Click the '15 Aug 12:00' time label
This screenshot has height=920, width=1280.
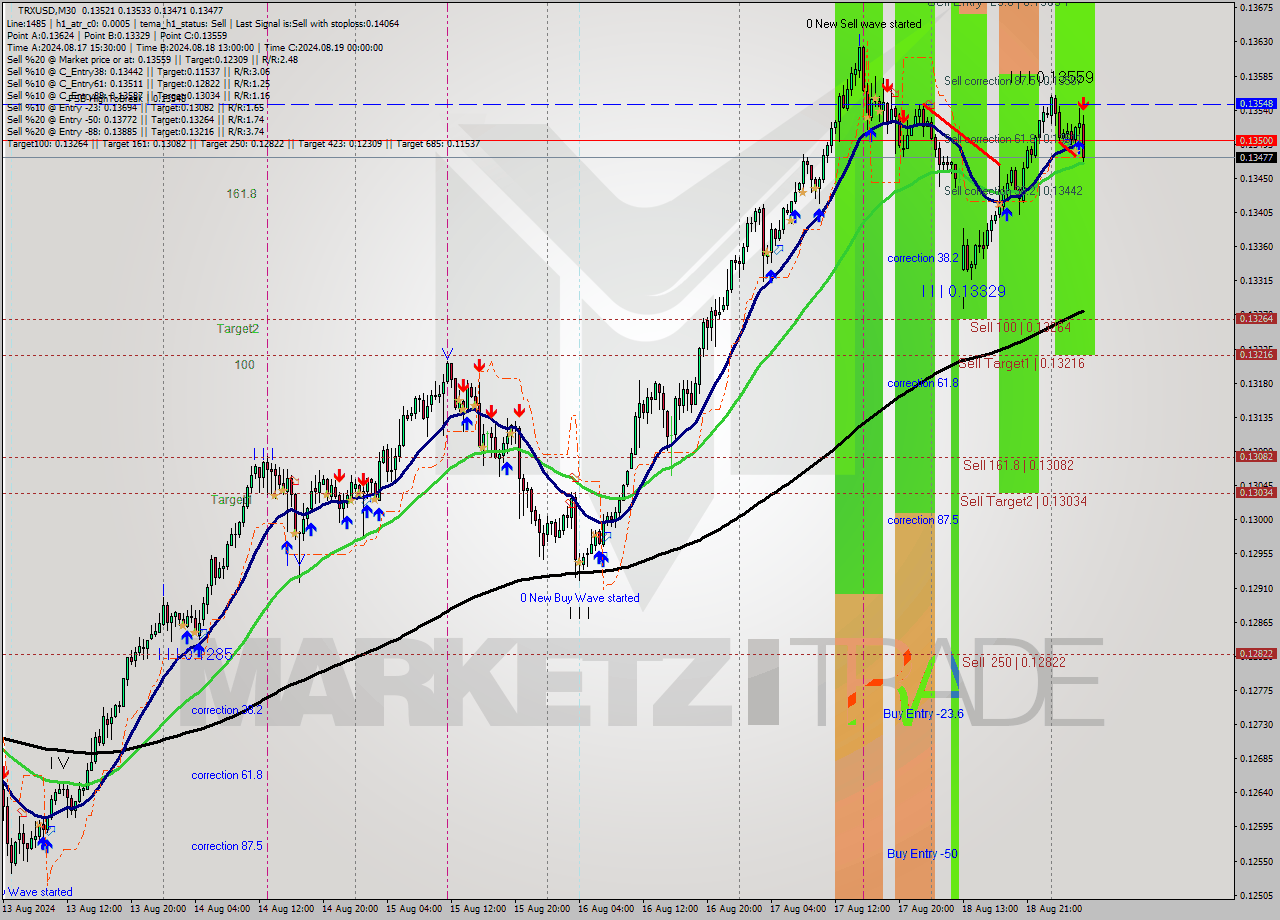pyautogui.click(x=478, y=909)
